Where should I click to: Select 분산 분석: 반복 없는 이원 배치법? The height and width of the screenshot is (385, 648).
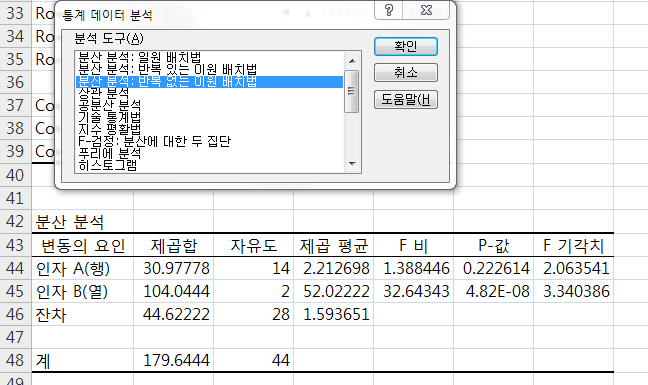click(x=209, y=81)
